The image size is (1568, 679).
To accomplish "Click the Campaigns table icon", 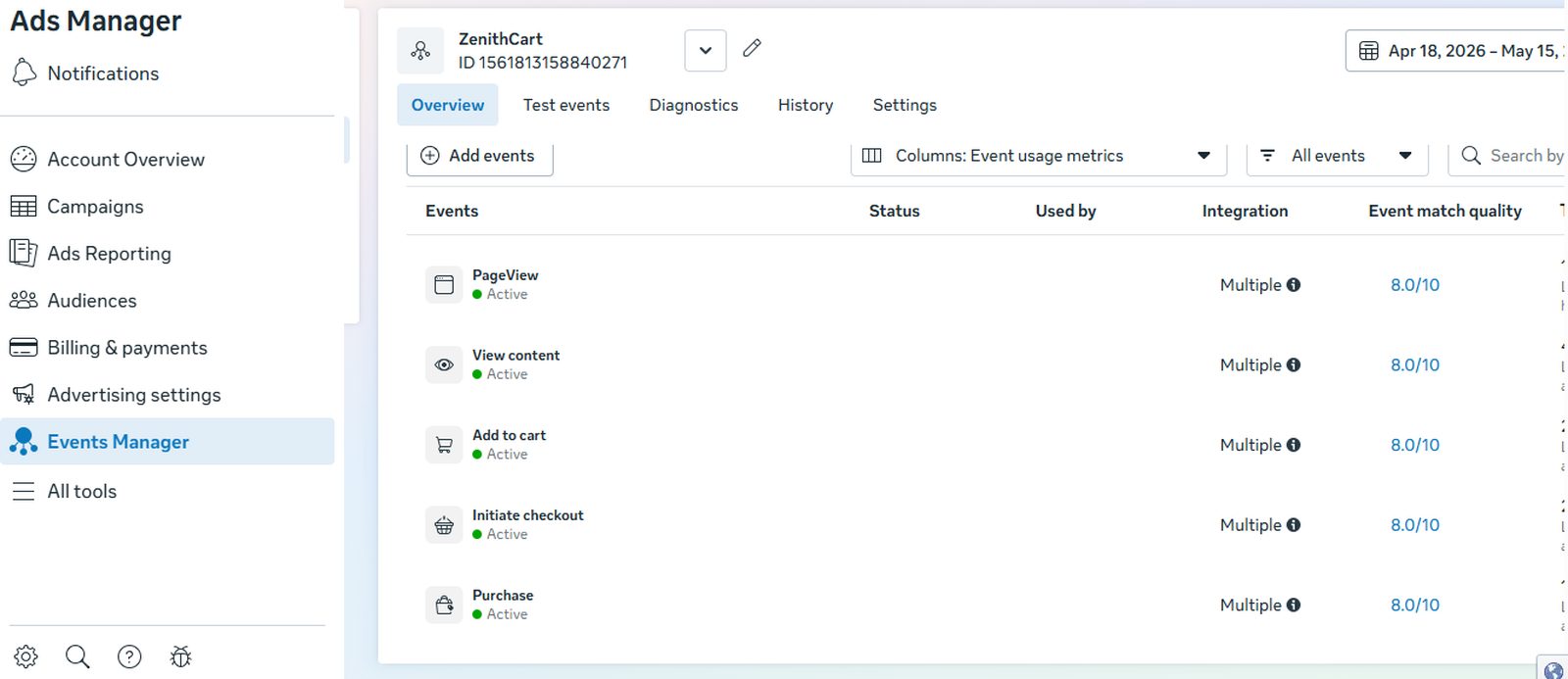I will click(x=24, y=206).
